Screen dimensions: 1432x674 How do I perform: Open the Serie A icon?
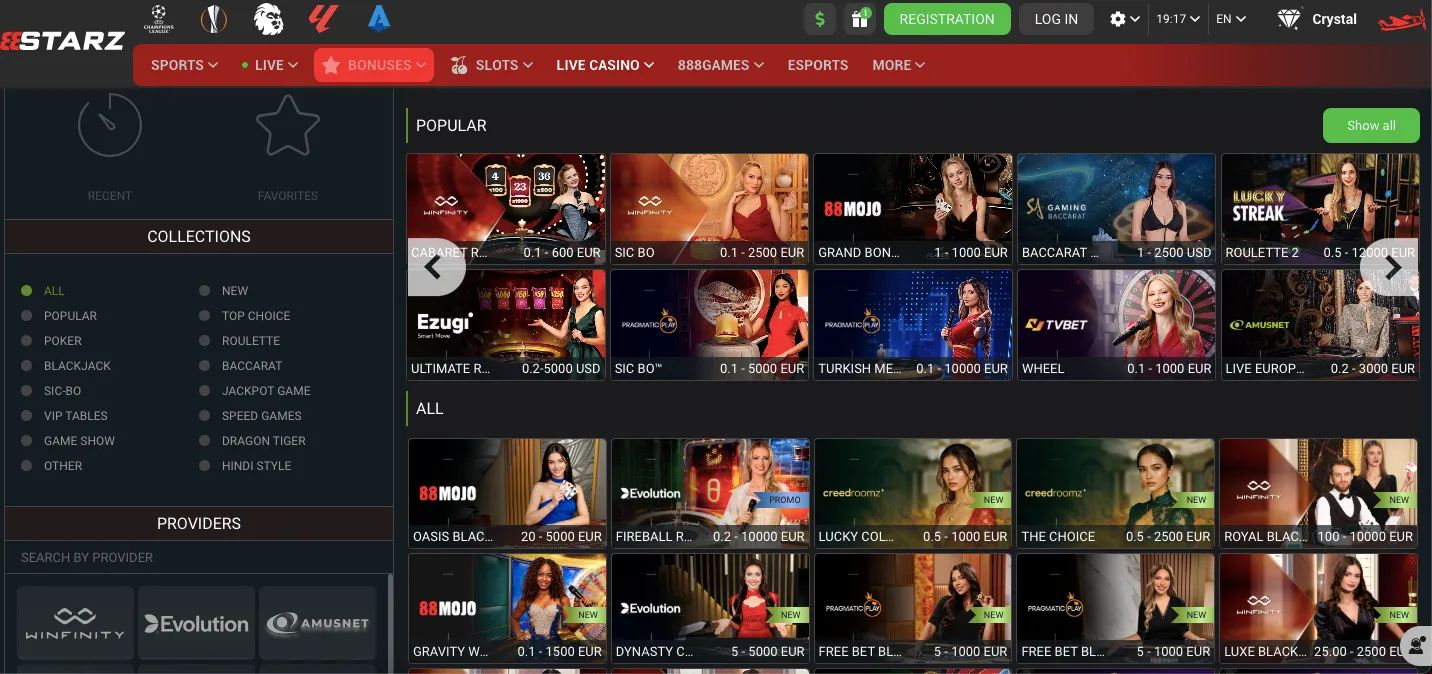[x=378, y=18]
